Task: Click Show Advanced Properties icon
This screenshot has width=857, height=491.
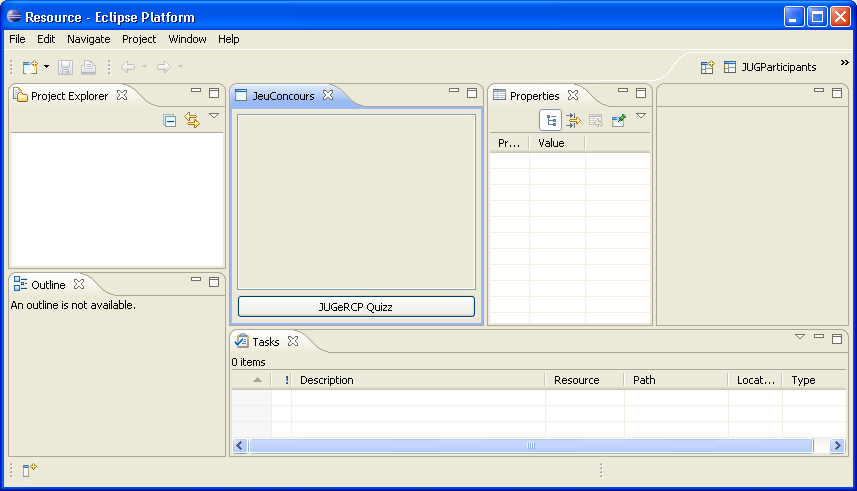Action: [573, 120]
